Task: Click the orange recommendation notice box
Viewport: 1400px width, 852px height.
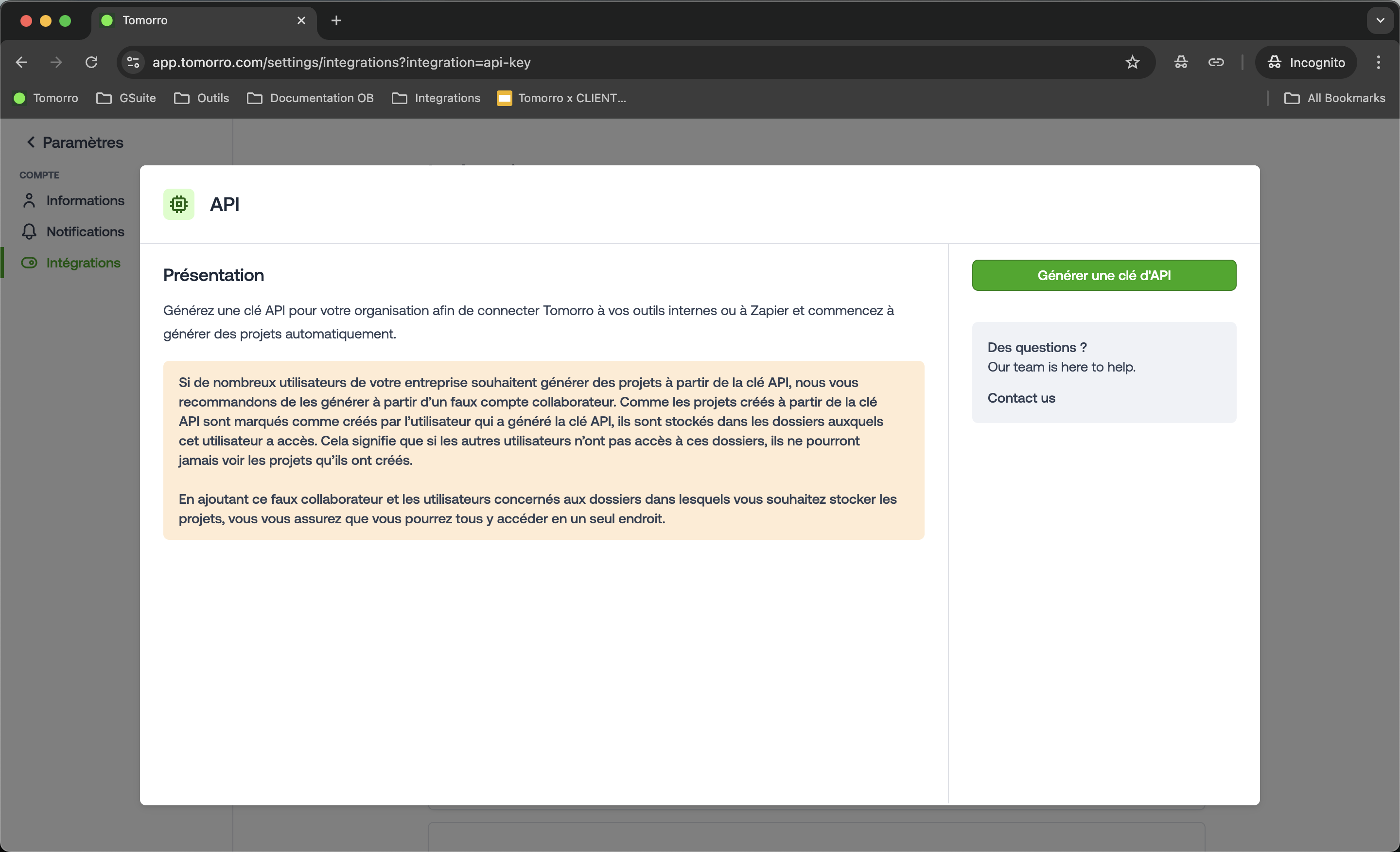Action: (543, 450)
